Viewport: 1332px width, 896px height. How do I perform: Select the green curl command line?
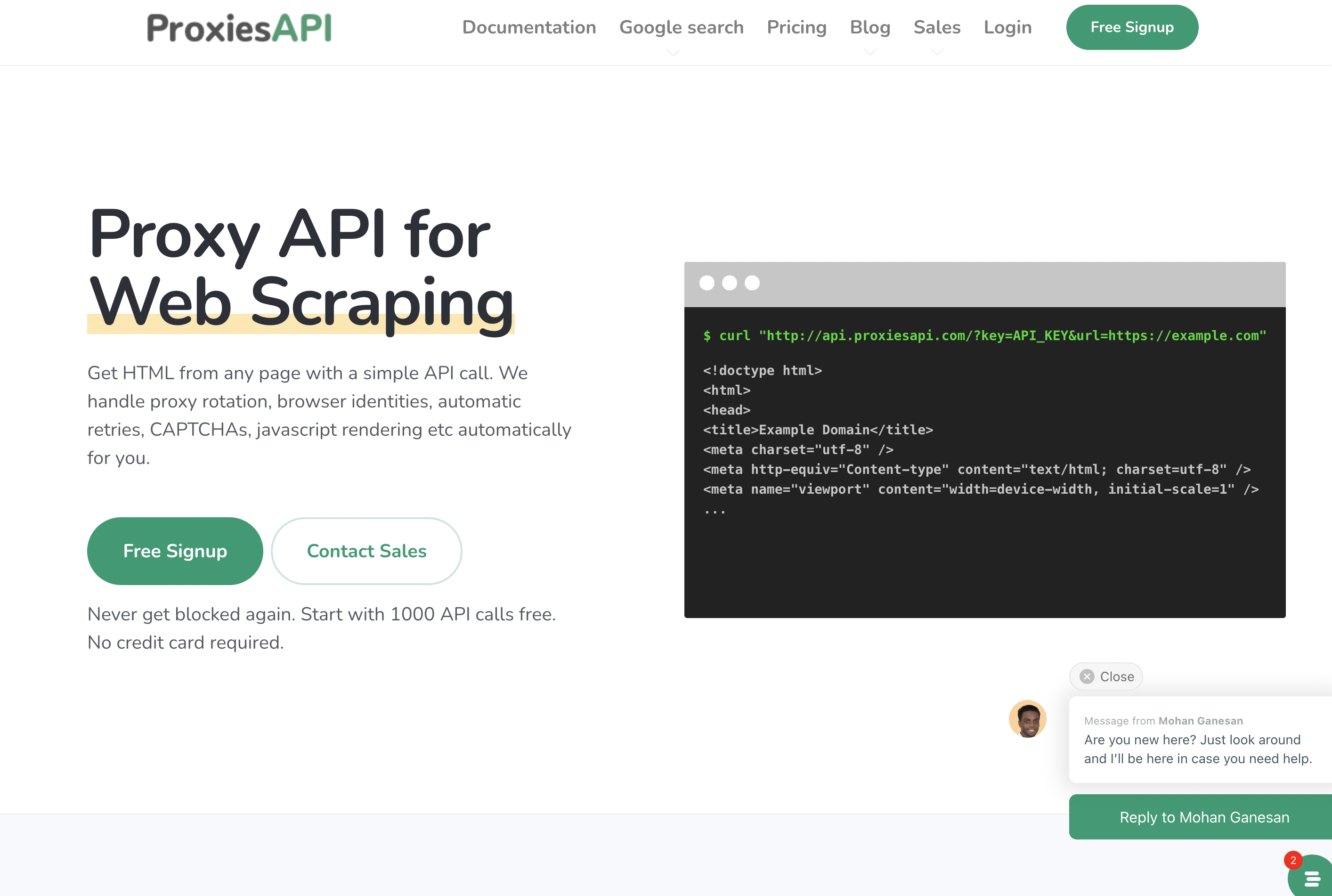985,335
